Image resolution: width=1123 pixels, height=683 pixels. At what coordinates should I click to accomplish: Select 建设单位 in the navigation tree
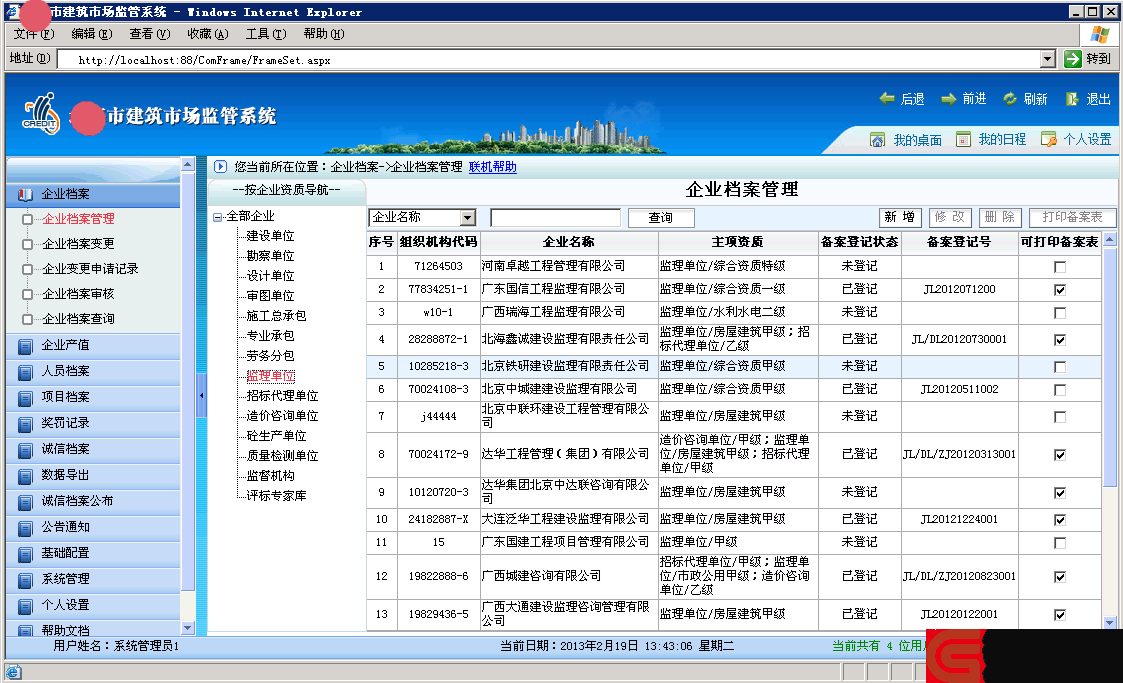pyautogui.click(x=270, y=236)
